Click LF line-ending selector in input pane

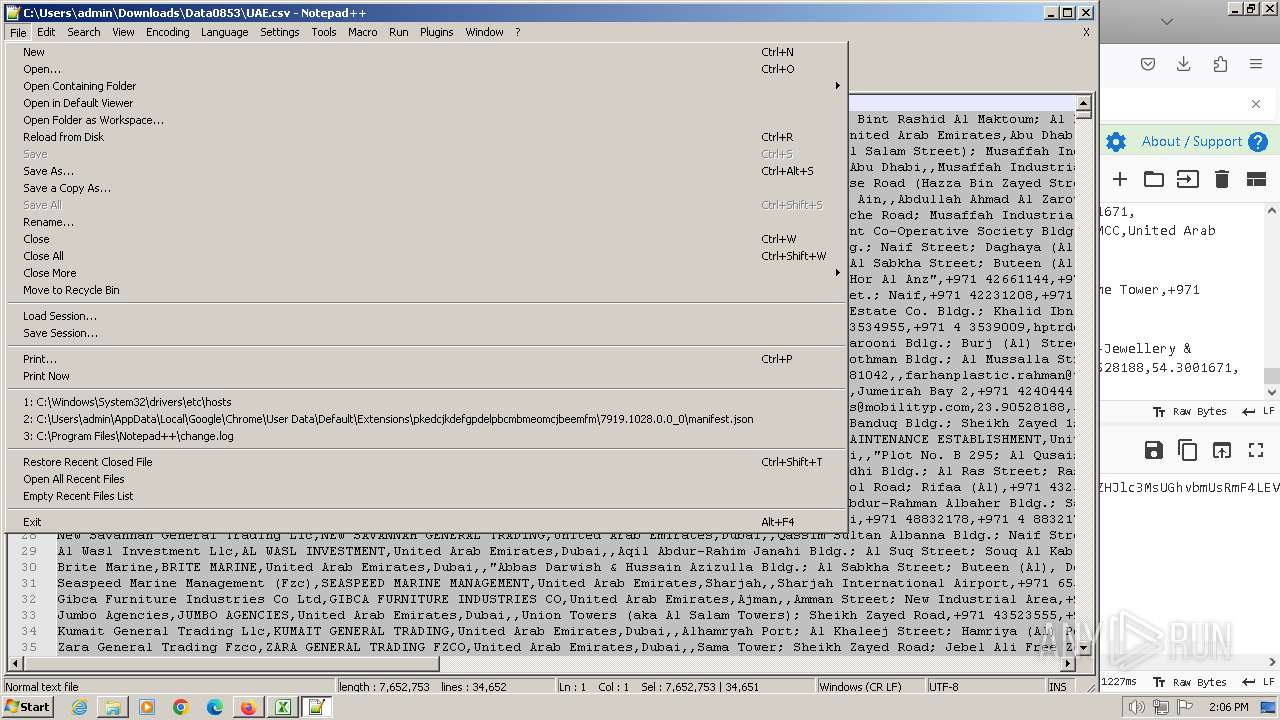[x=1258, y=412]
